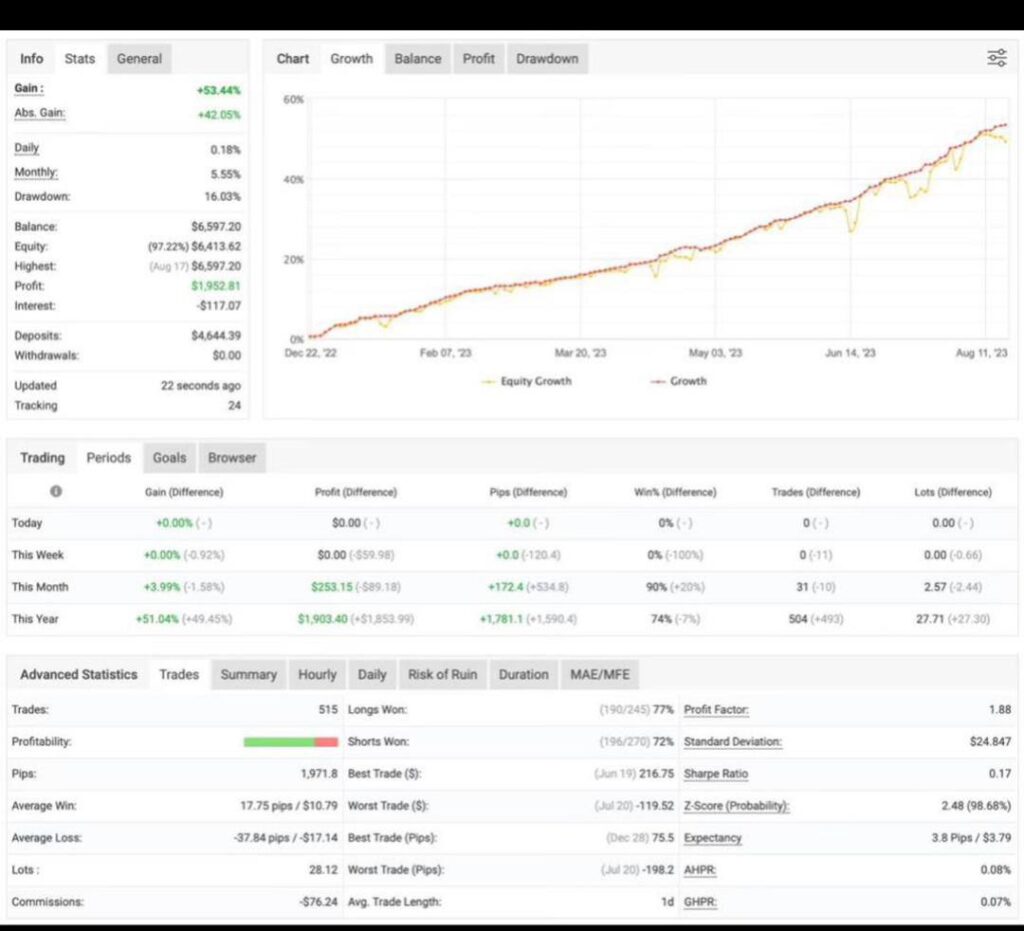
Task: Select the Balance chart tab
Action: click(x=417, y=58)
